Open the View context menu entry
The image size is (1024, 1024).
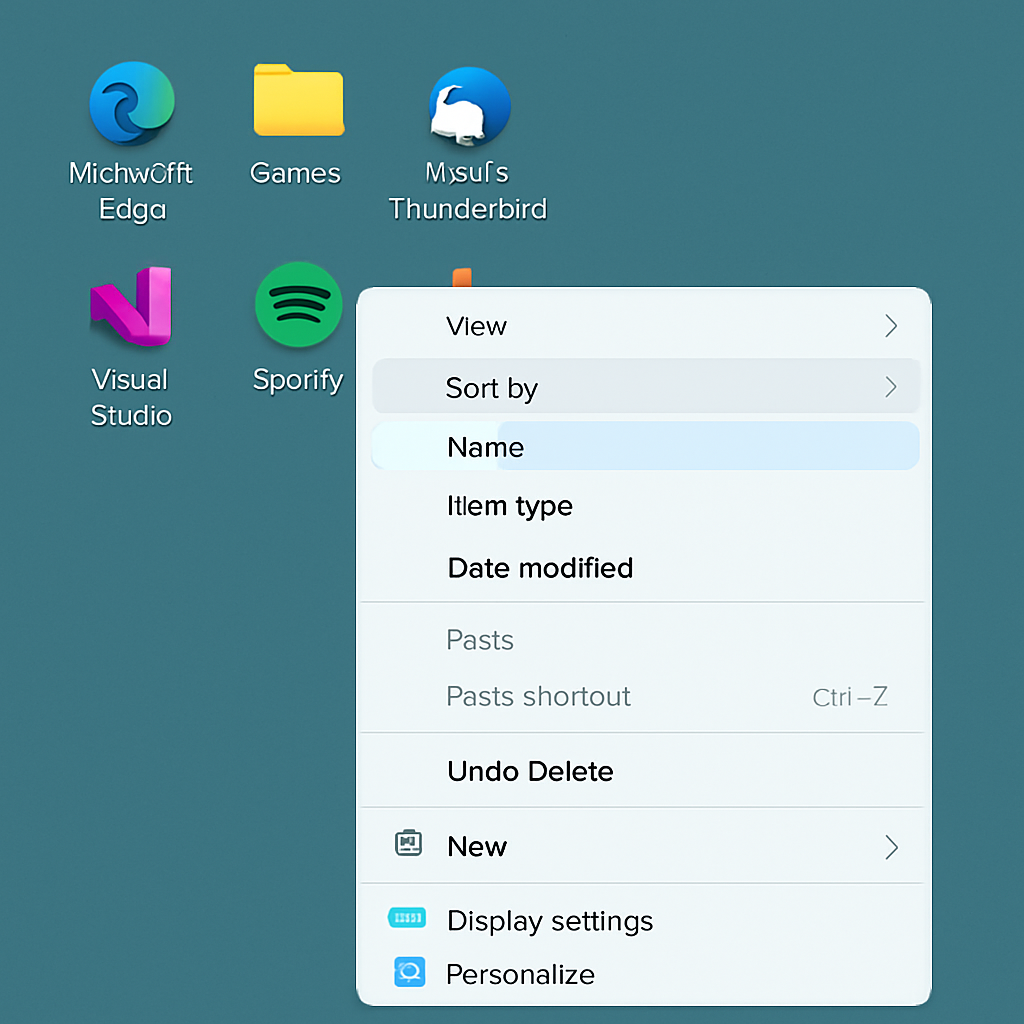644,326
